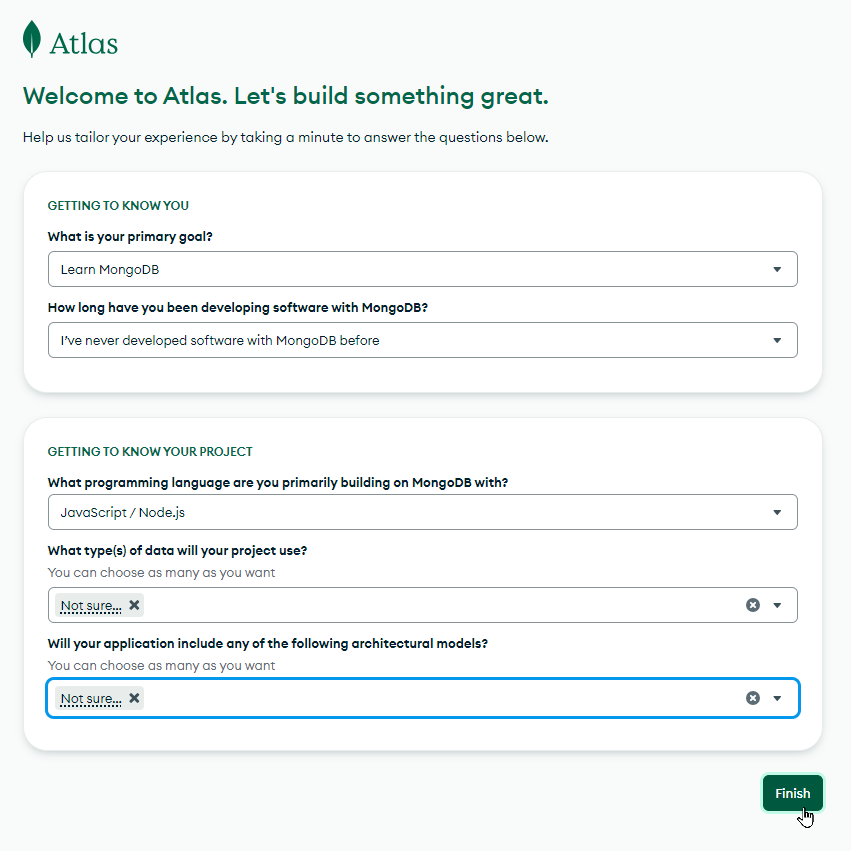This screenshot has width=851, height=851.
Task: Click the Not sure chip label under architectural models
Action: click(91, 698)
